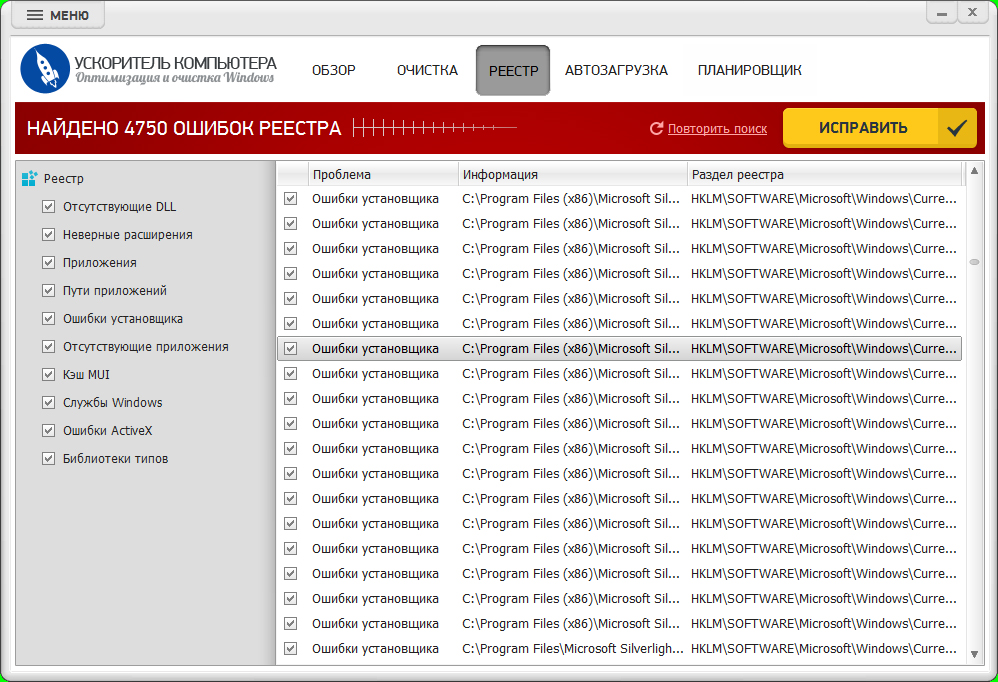Click the hamburger icon next to МЕНЮ
998x682 pixels.
[35, 15]
